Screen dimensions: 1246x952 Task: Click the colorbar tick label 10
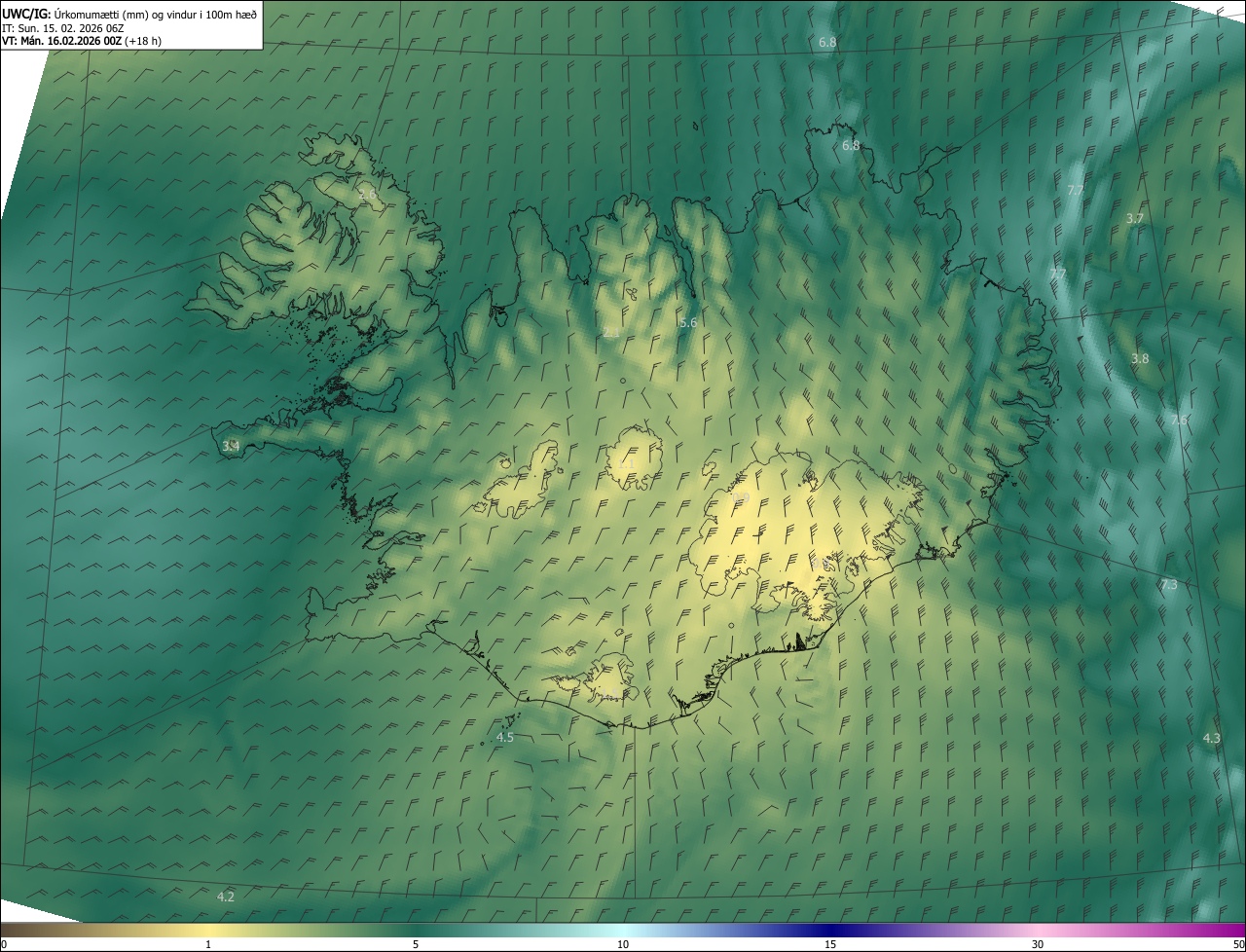pyautogui.click(x=623, y=945)
